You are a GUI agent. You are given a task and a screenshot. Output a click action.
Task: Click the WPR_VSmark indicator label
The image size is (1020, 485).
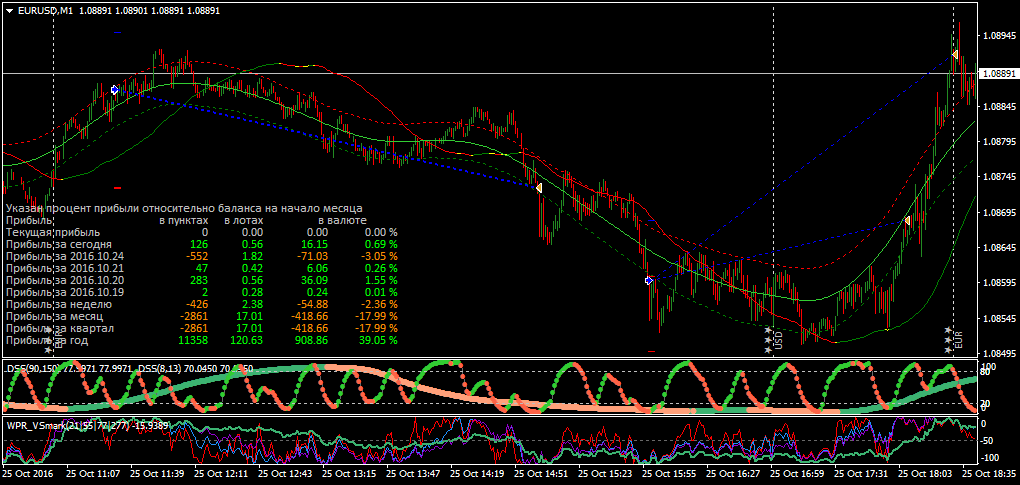(88, 426)
